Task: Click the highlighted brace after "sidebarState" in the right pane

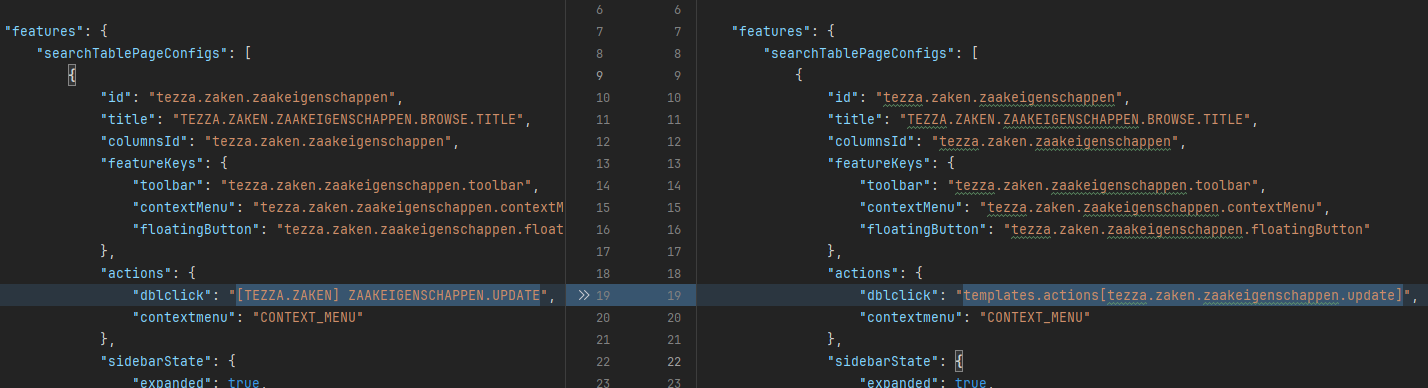Action: [958, 361]
